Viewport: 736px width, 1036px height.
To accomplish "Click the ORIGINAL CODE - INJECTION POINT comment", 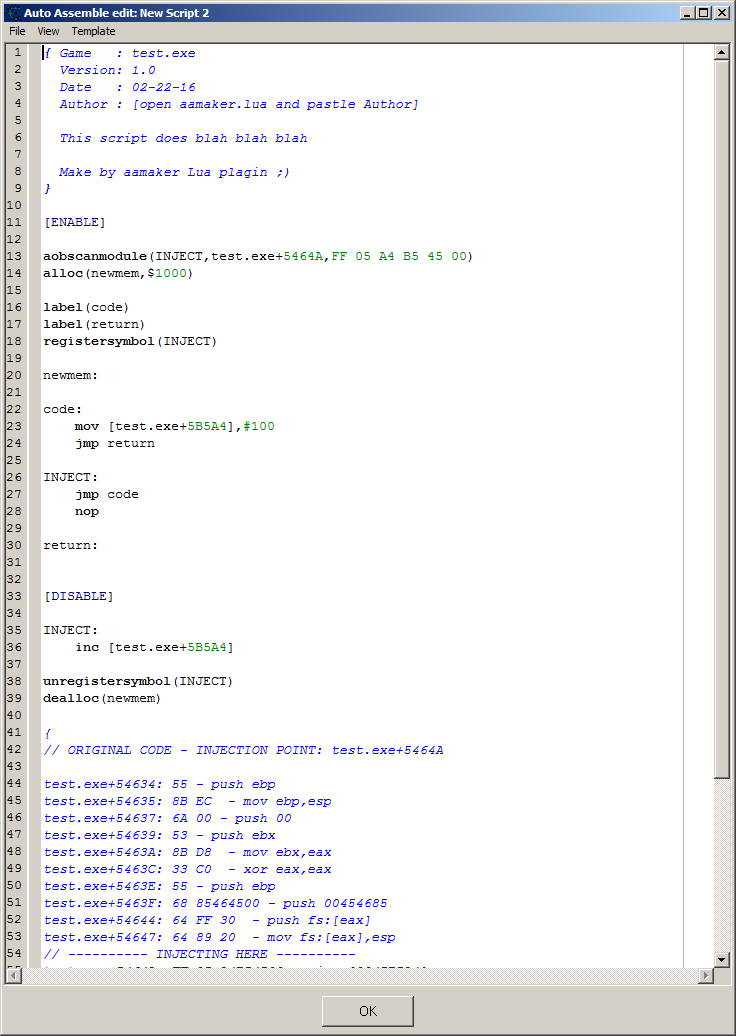I will [243, 751].
